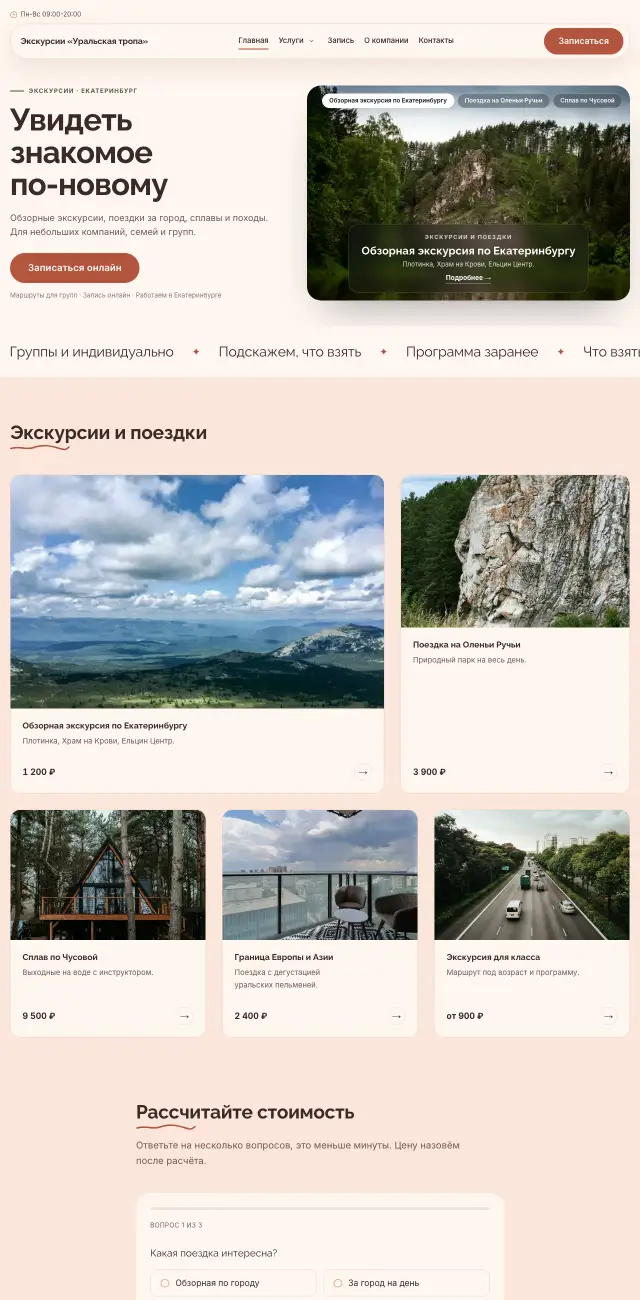The image size is (640, 1300).
Task: Click the Сплав по Чусовой card title
Action: click(60, 957)
